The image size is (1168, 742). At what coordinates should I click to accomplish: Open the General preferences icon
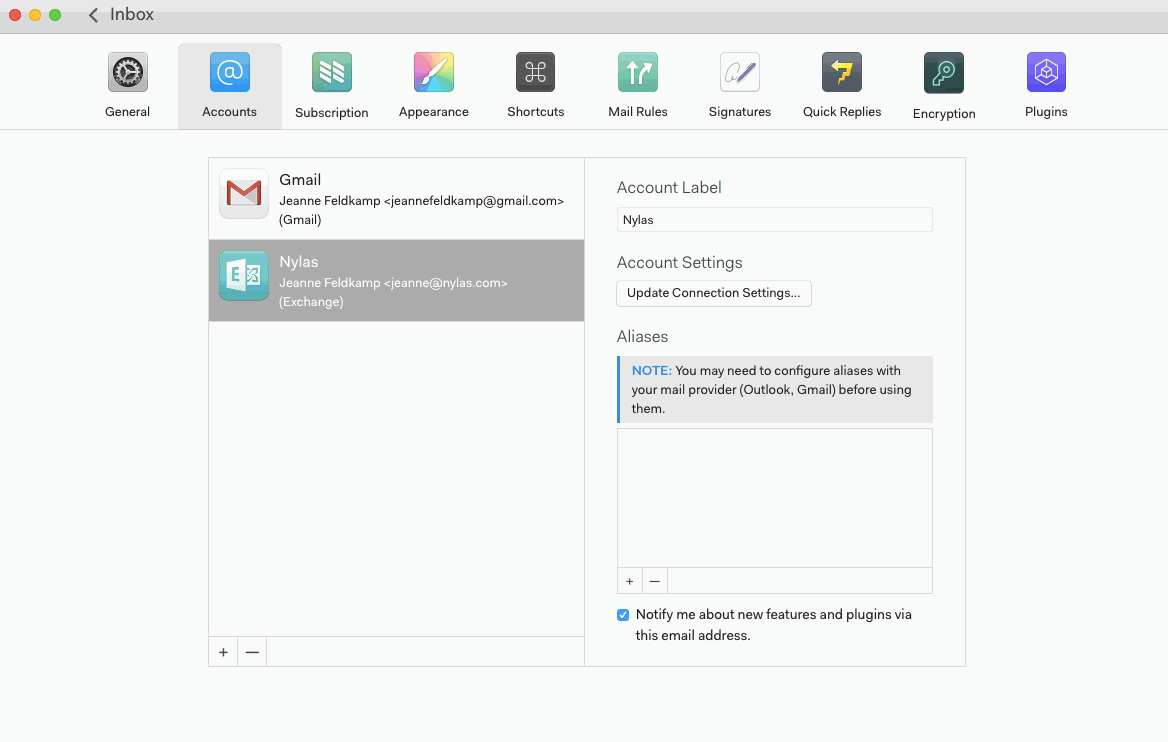128,74
